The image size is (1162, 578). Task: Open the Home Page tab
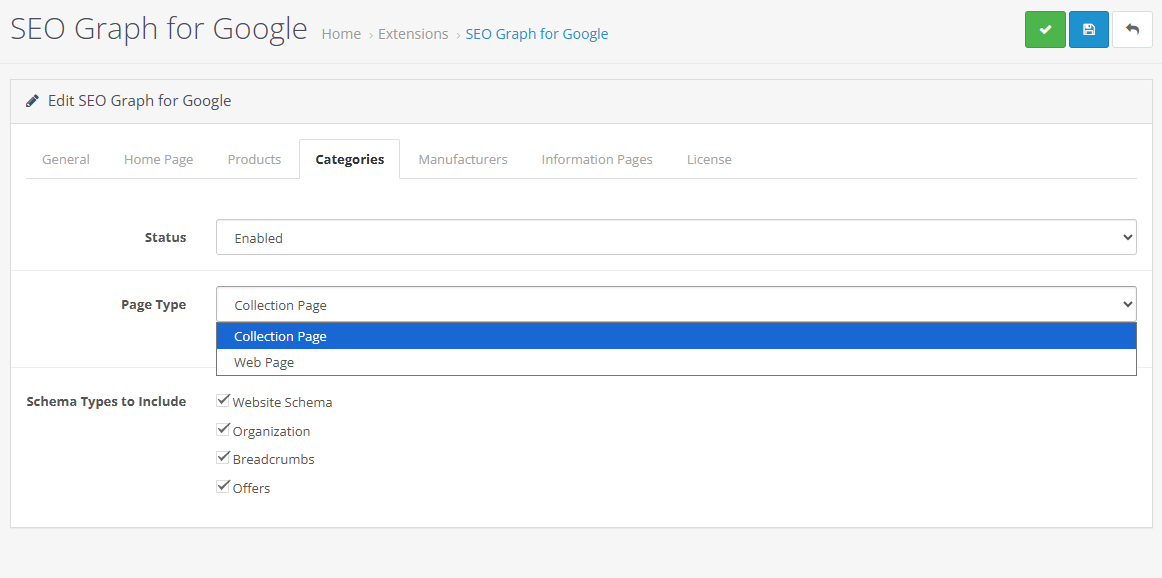(x=158, y=159)
